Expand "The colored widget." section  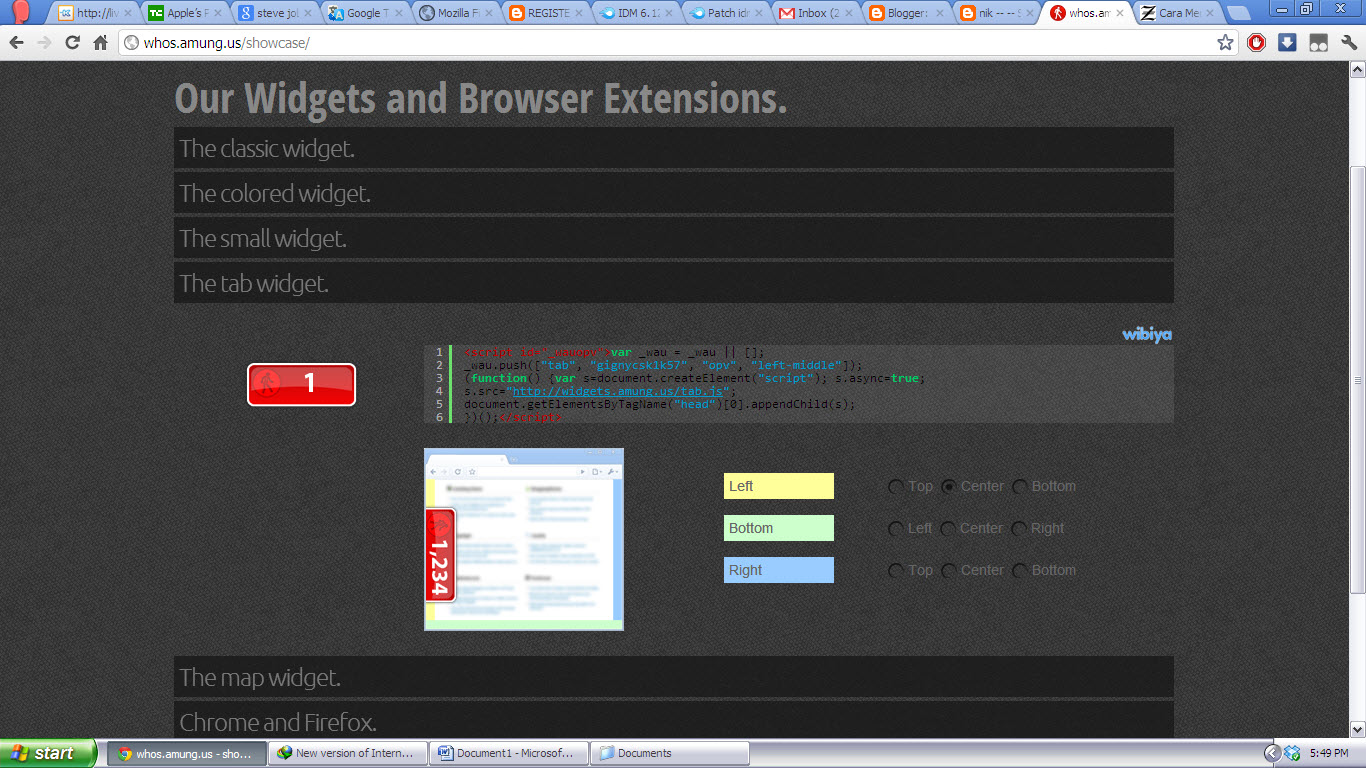pos(673,193)
